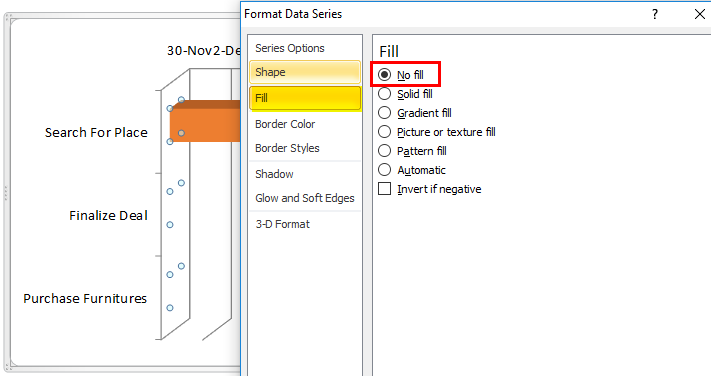
Task: Open the Border Styles category
Action: 305,148
